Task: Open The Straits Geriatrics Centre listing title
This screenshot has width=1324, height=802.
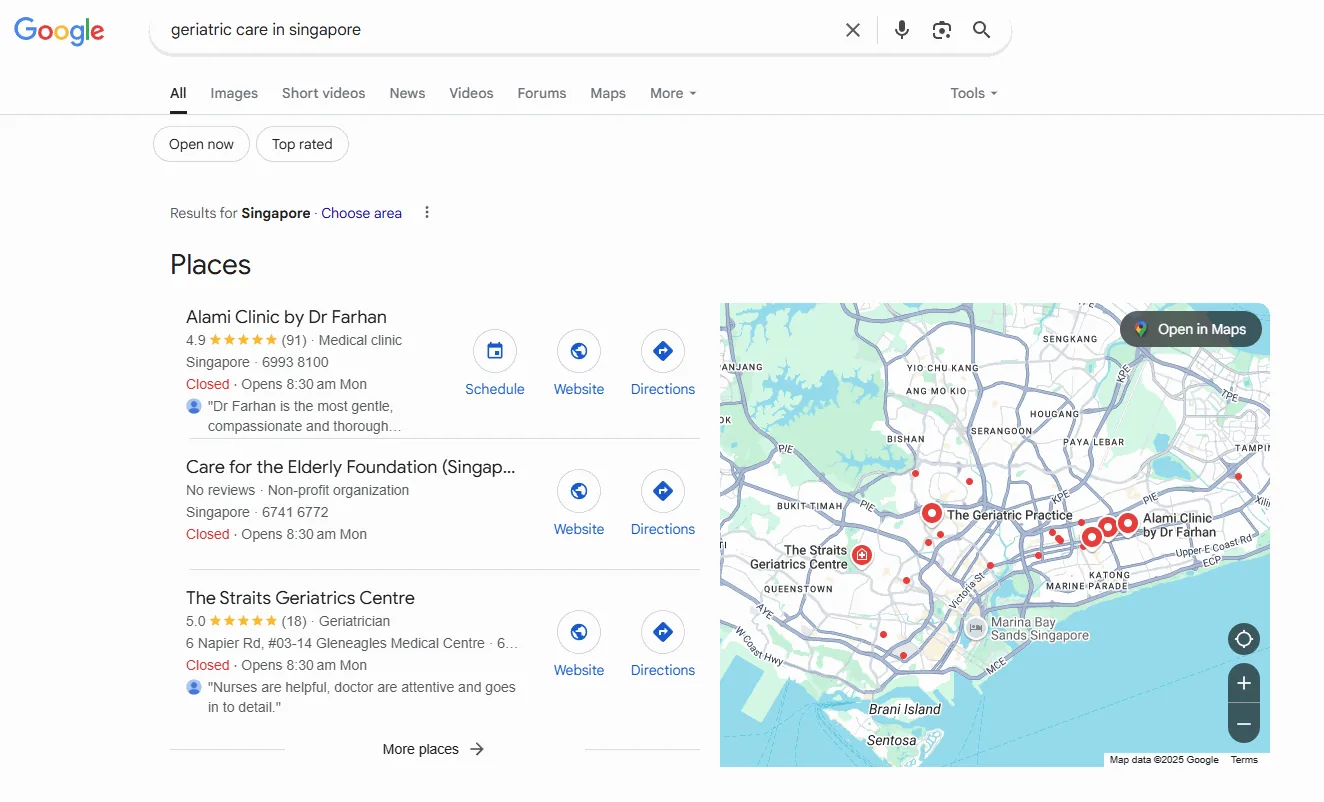Action: (x=300, y=598)
